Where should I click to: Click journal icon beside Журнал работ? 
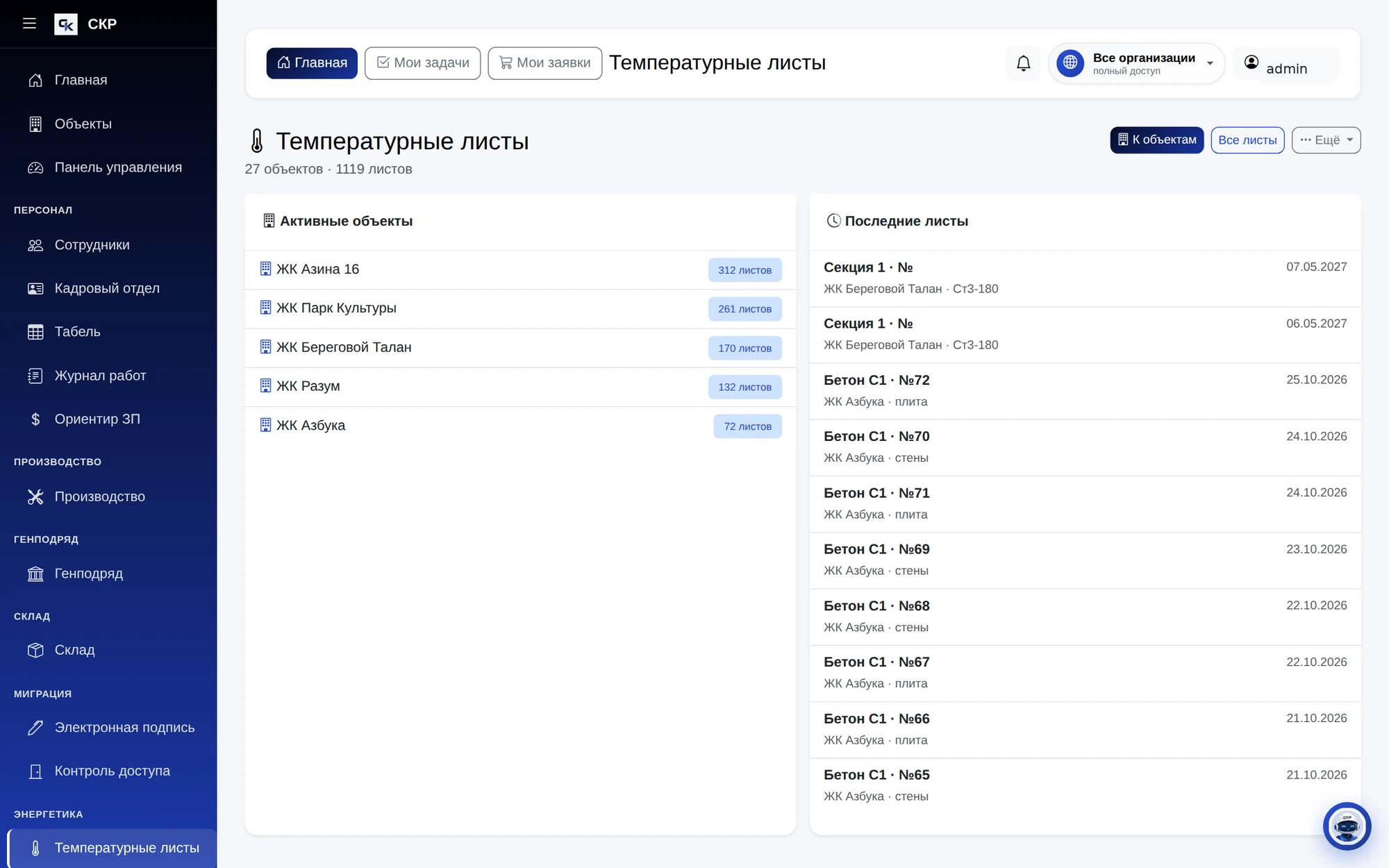point(35,376)
